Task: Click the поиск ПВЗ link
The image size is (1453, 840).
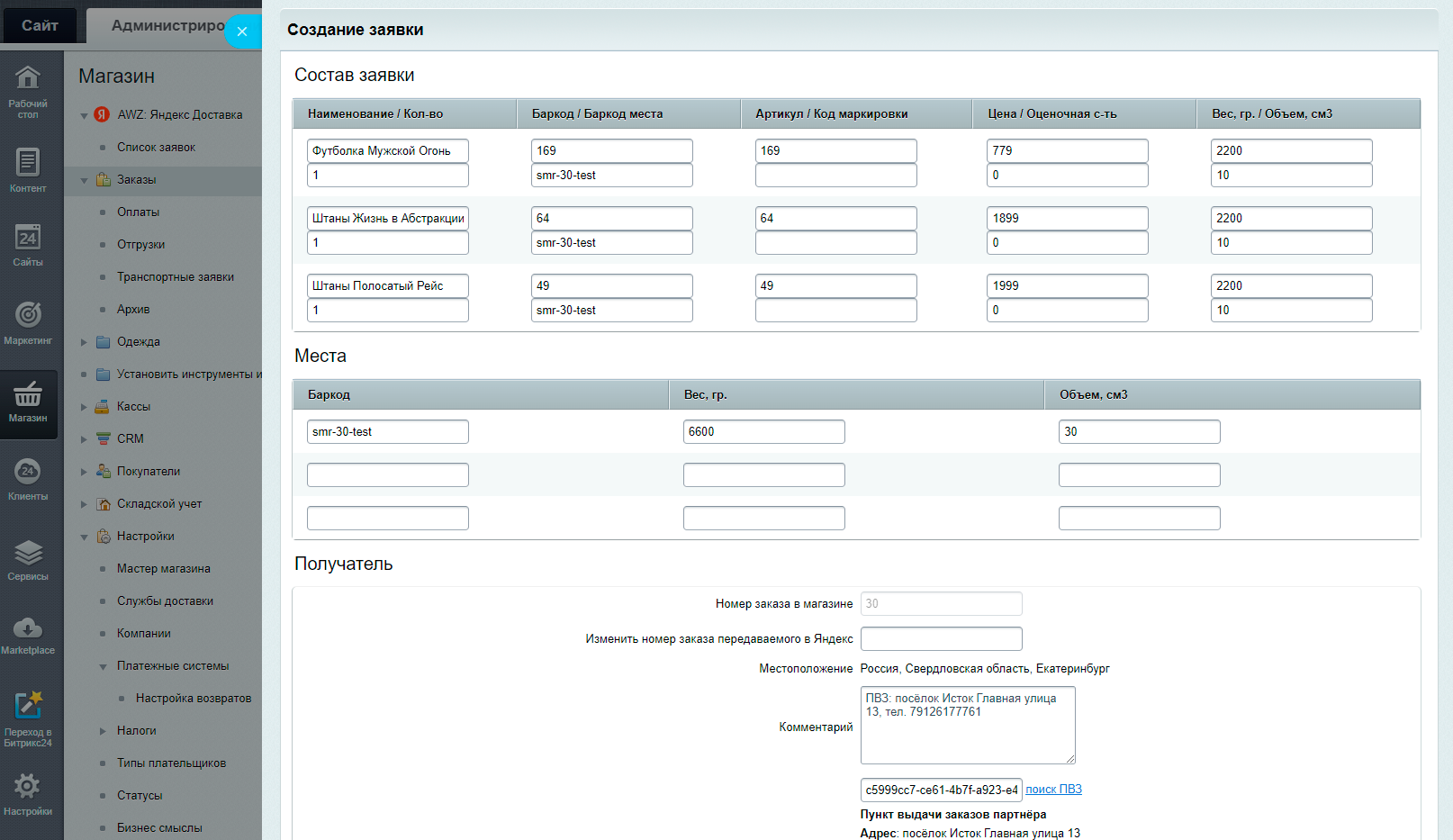Action: (1053, 790)
